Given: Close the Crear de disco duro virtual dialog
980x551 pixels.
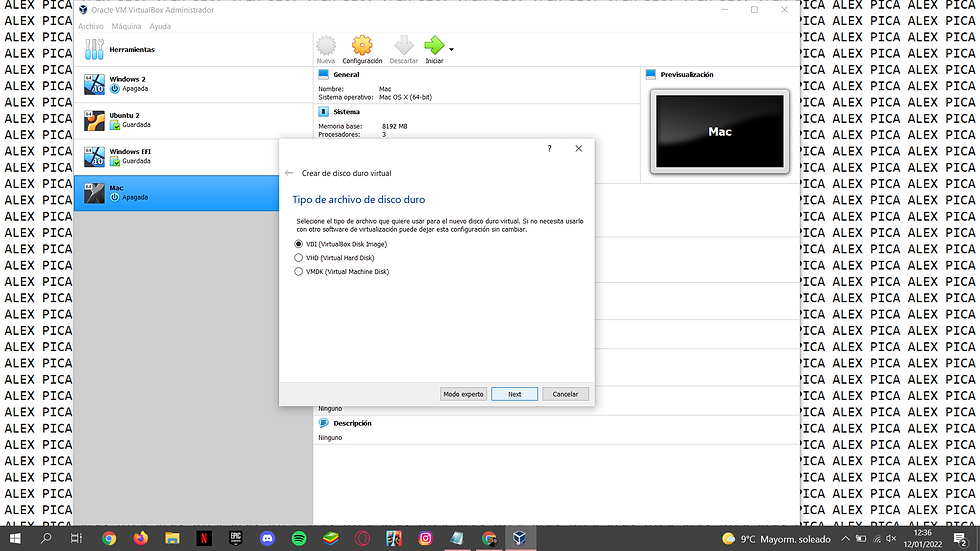Looking at the screenshot, I should (x=579, y=149).
